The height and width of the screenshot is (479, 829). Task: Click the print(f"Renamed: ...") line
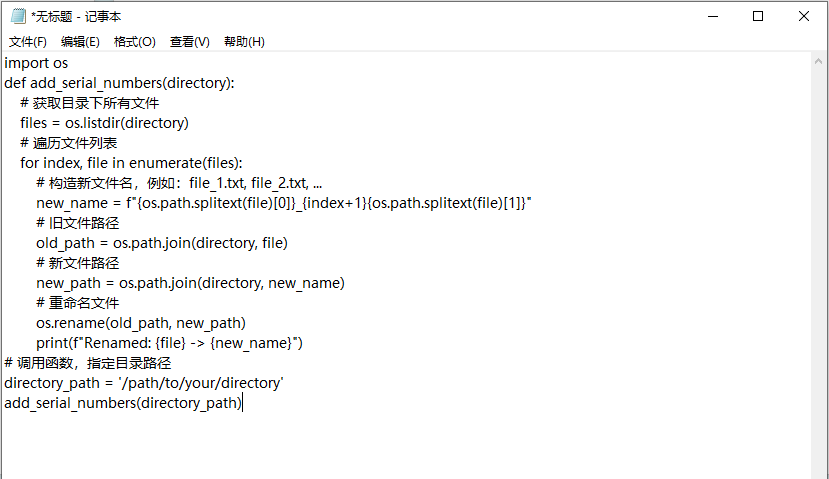coord(169,343)
